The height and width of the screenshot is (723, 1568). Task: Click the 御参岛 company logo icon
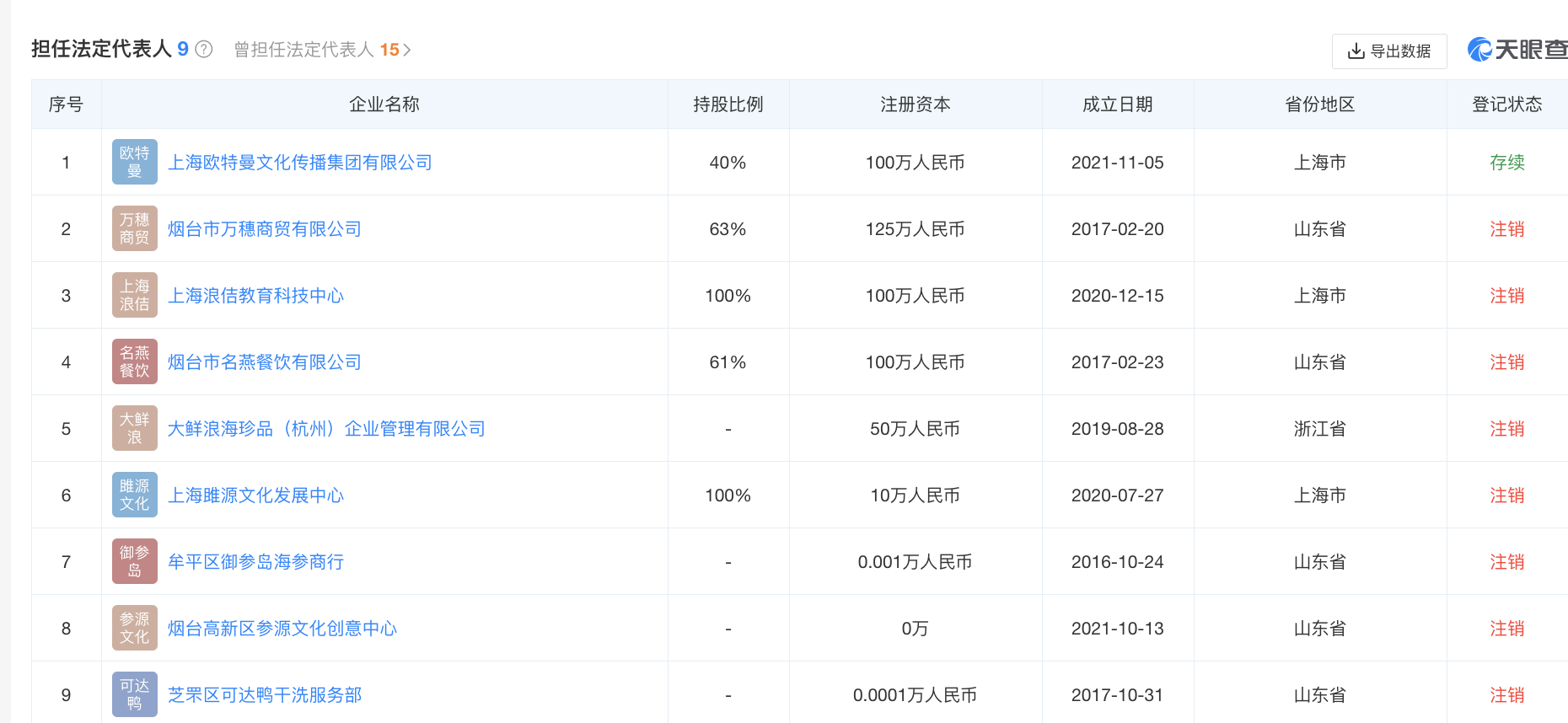(134, 562)
